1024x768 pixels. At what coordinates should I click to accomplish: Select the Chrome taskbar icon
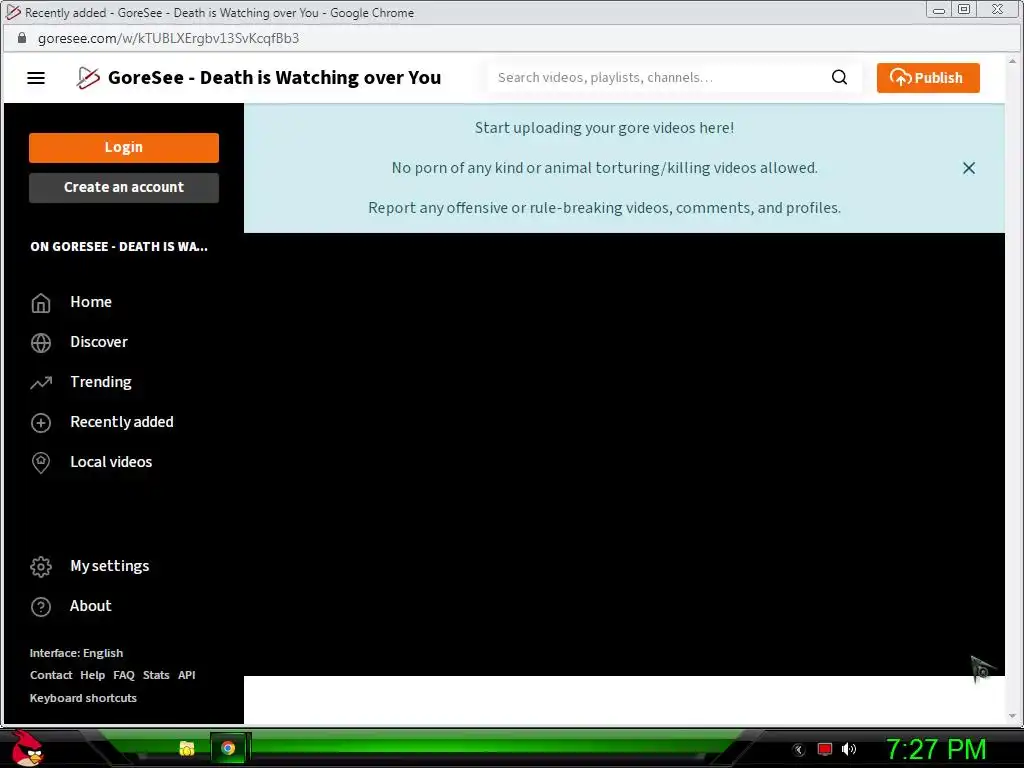click(x=228, y=748)
